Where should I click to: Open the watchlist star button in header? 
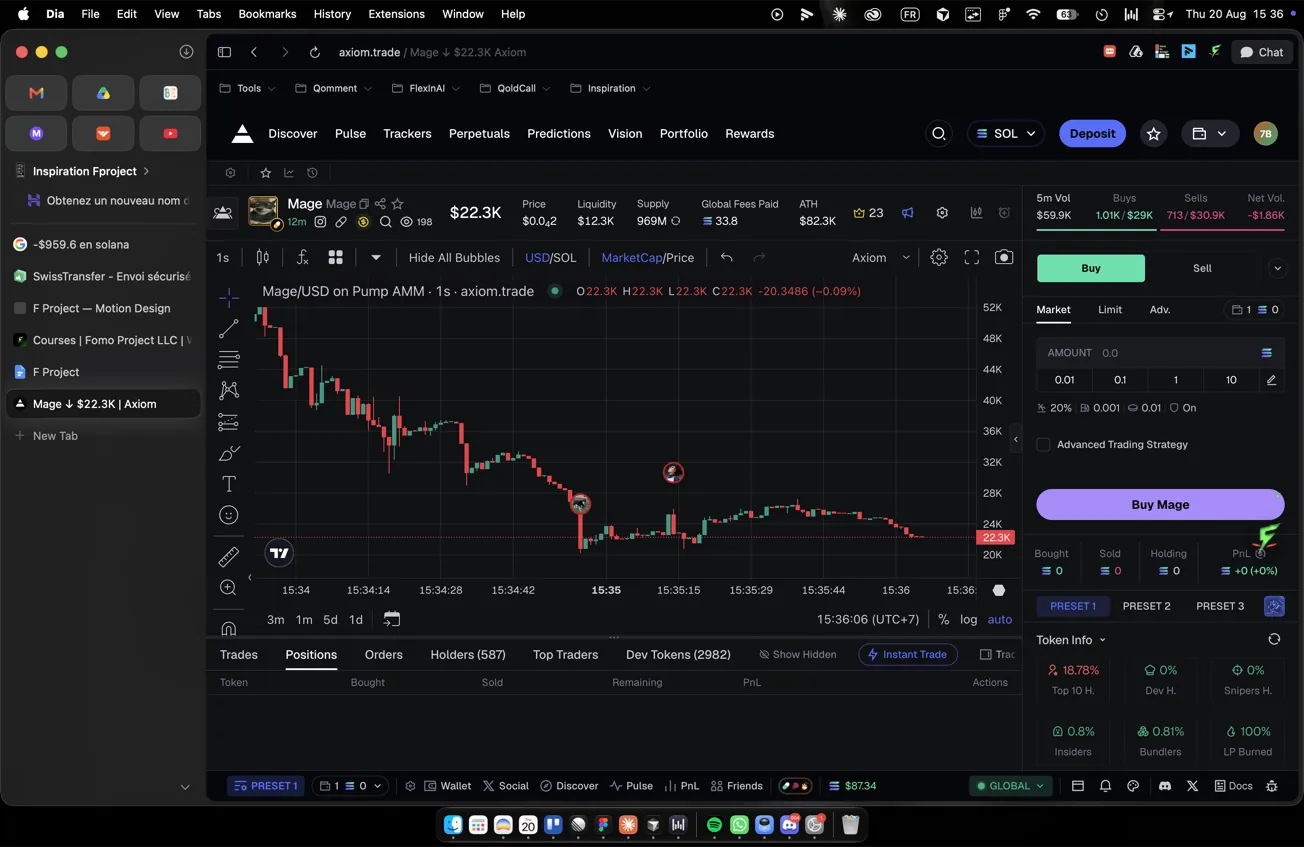click(1153, 133)
